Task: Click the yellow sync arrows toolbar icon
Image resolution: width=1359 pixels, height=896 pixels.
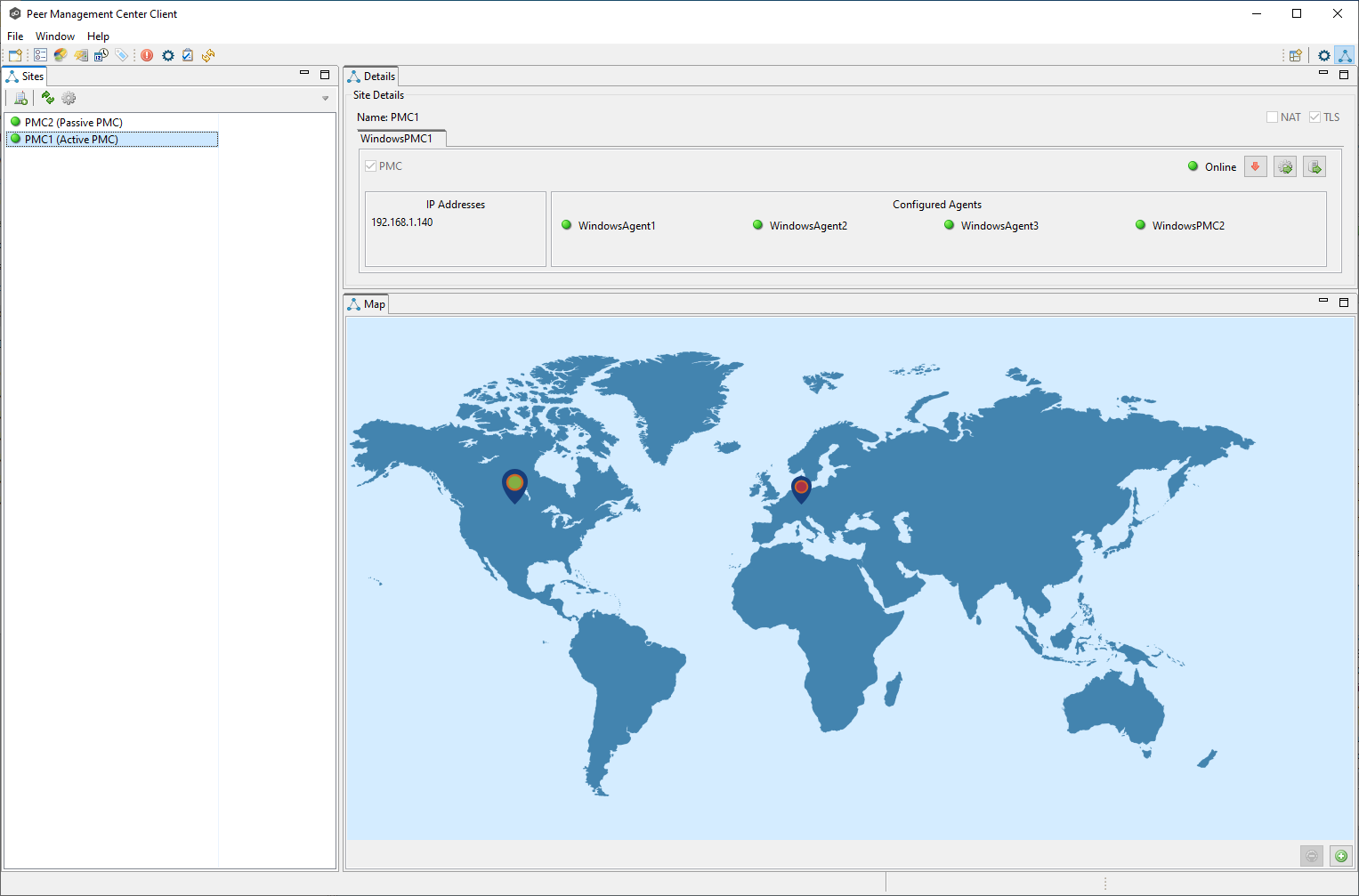Action: pyautogui.click(x=208, y=55)
